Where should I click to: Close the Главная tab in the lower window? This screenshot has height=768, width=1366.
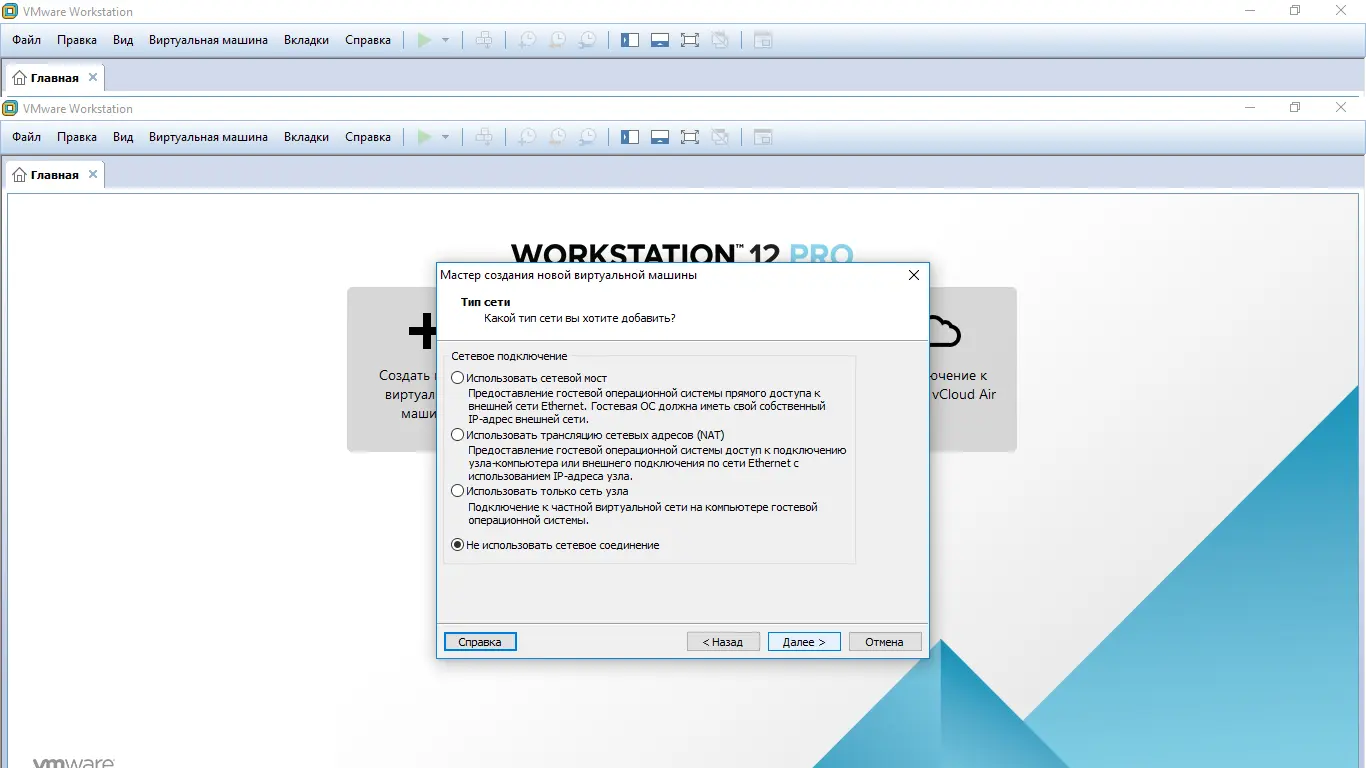pyautogui.click(x=93, y=174)
